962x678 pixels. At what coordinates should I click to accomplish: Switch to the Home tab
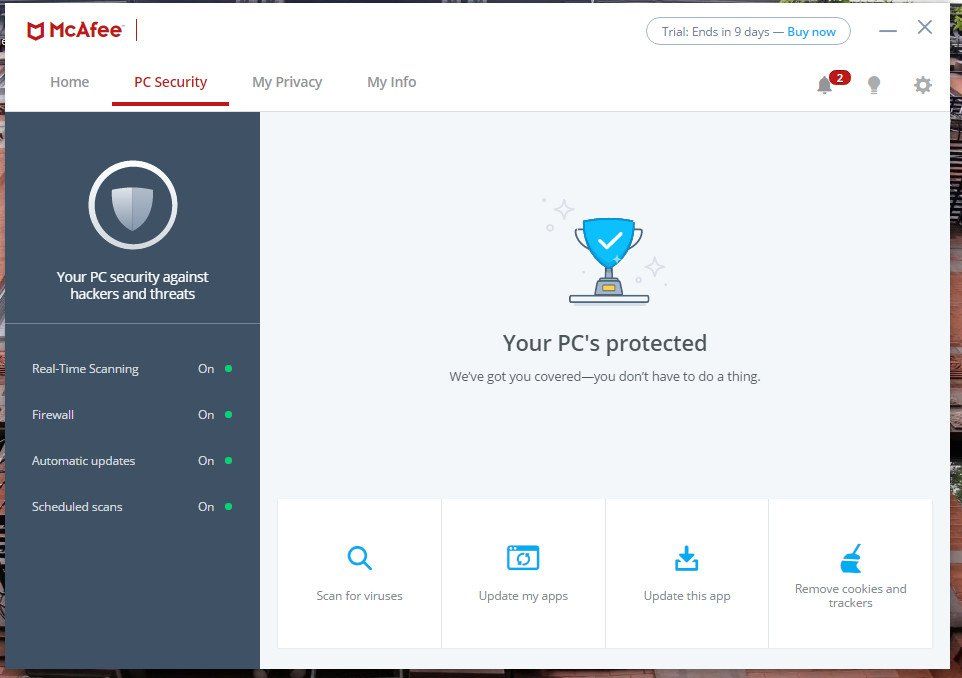point(69,82)
